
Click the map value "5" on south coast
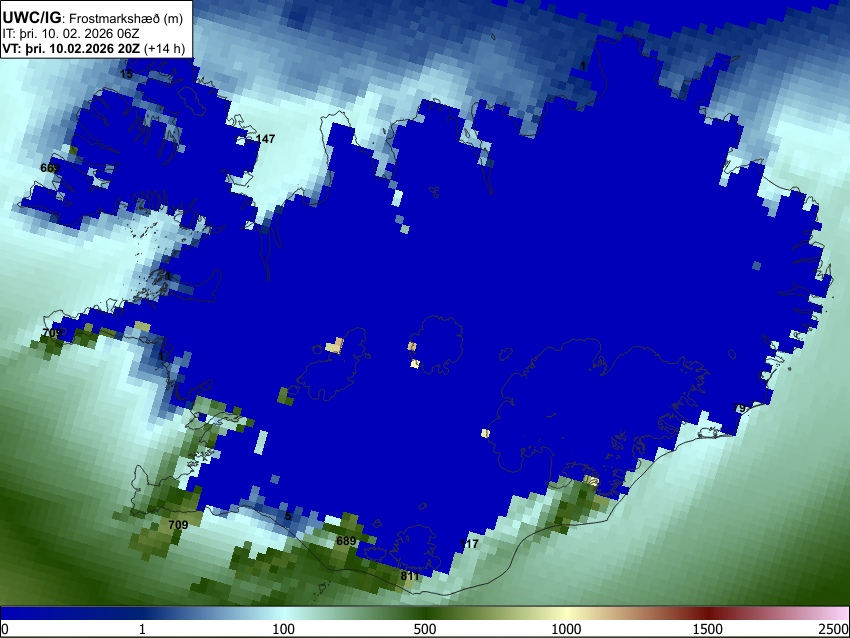[x=288, y=516]
